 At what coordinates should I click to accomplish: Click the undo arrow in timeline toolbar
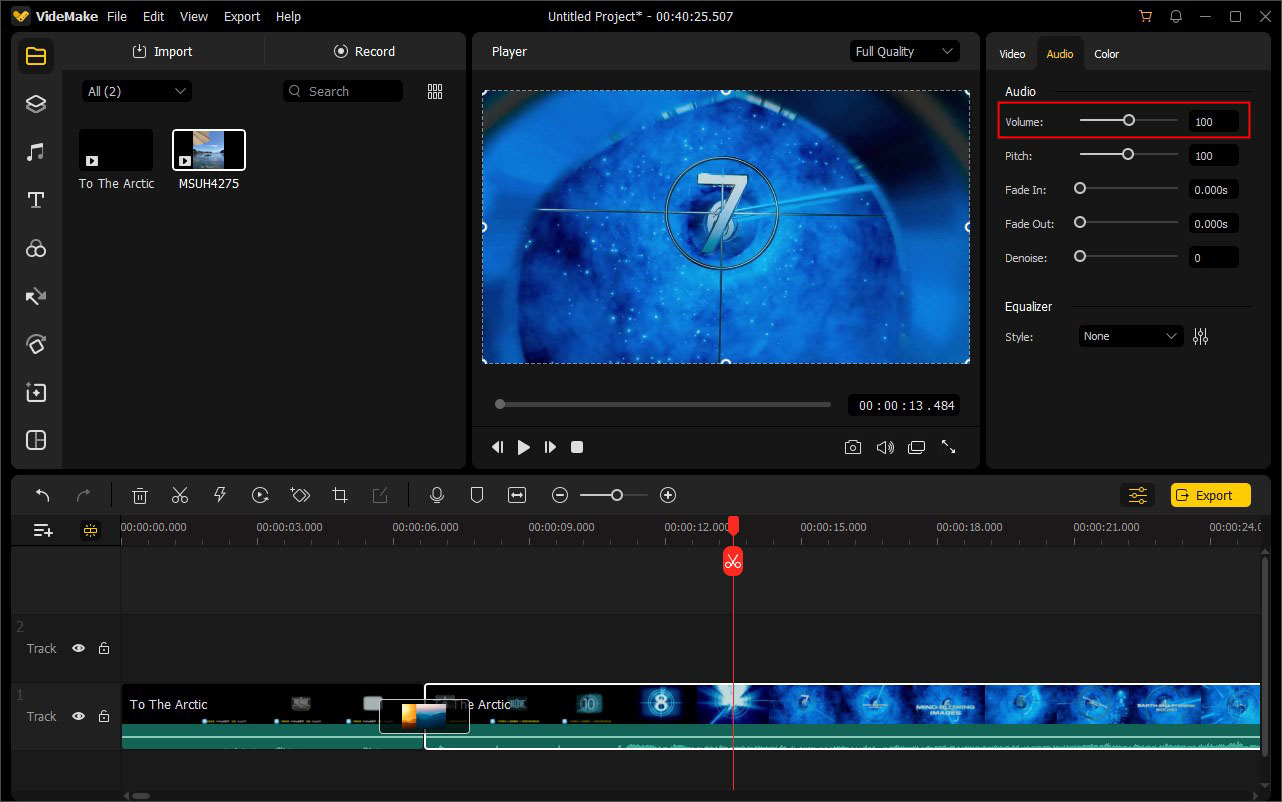pyautogui.click(x=42, y=495)
